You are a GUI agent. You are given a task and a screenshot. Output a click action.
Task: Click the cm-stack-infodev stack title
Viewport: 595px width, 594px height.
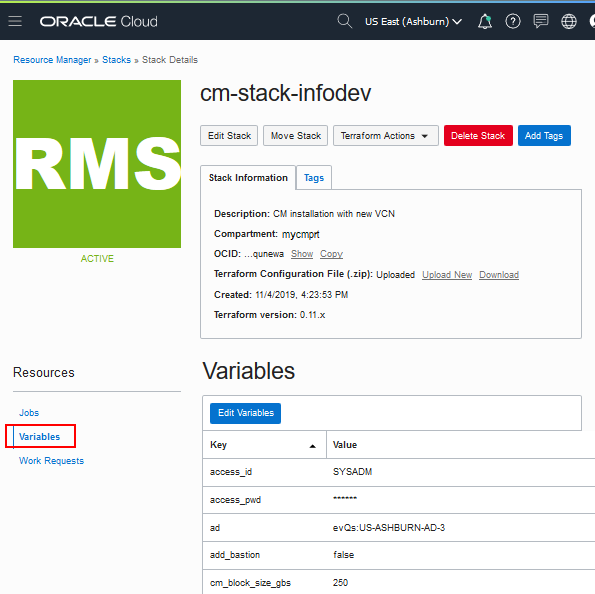tap(285, 93)
